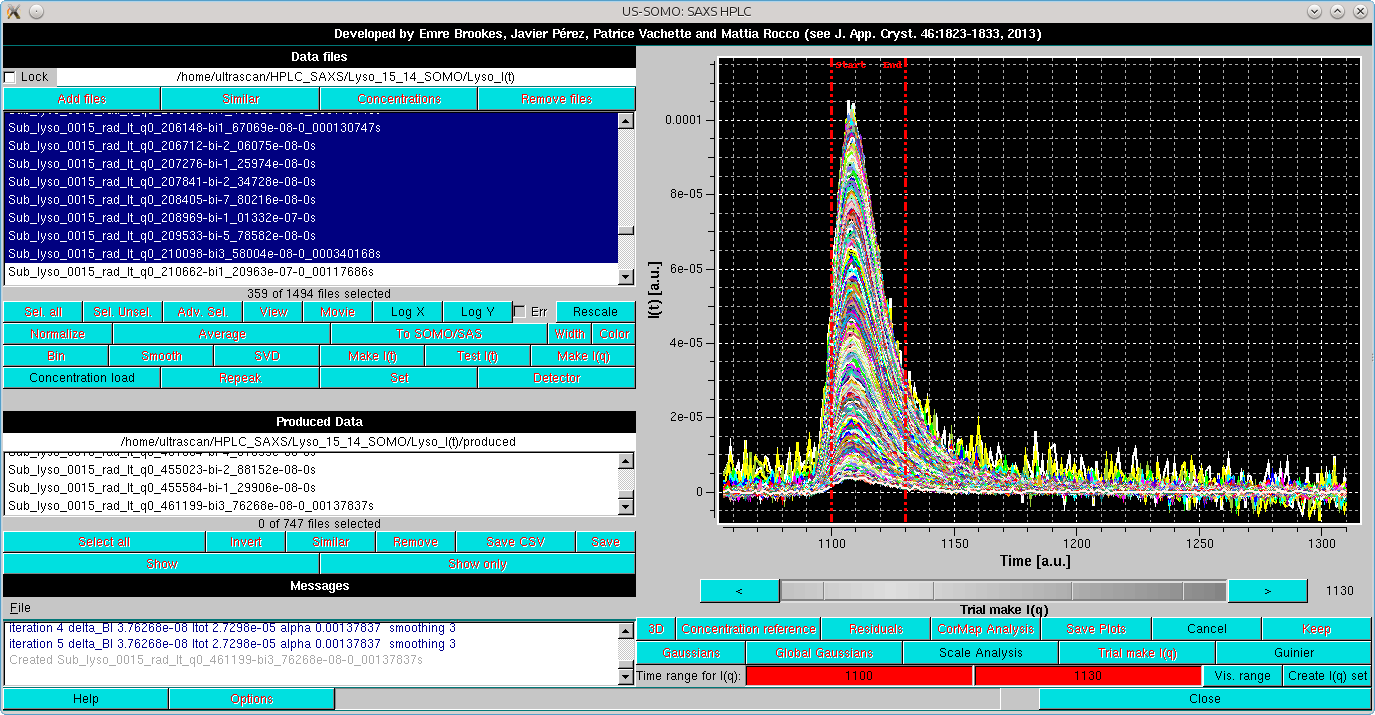The width and height of the screenshot is (1375, 715).
Task: Run Scale Analysis
Action: click(x=979, y=652)
